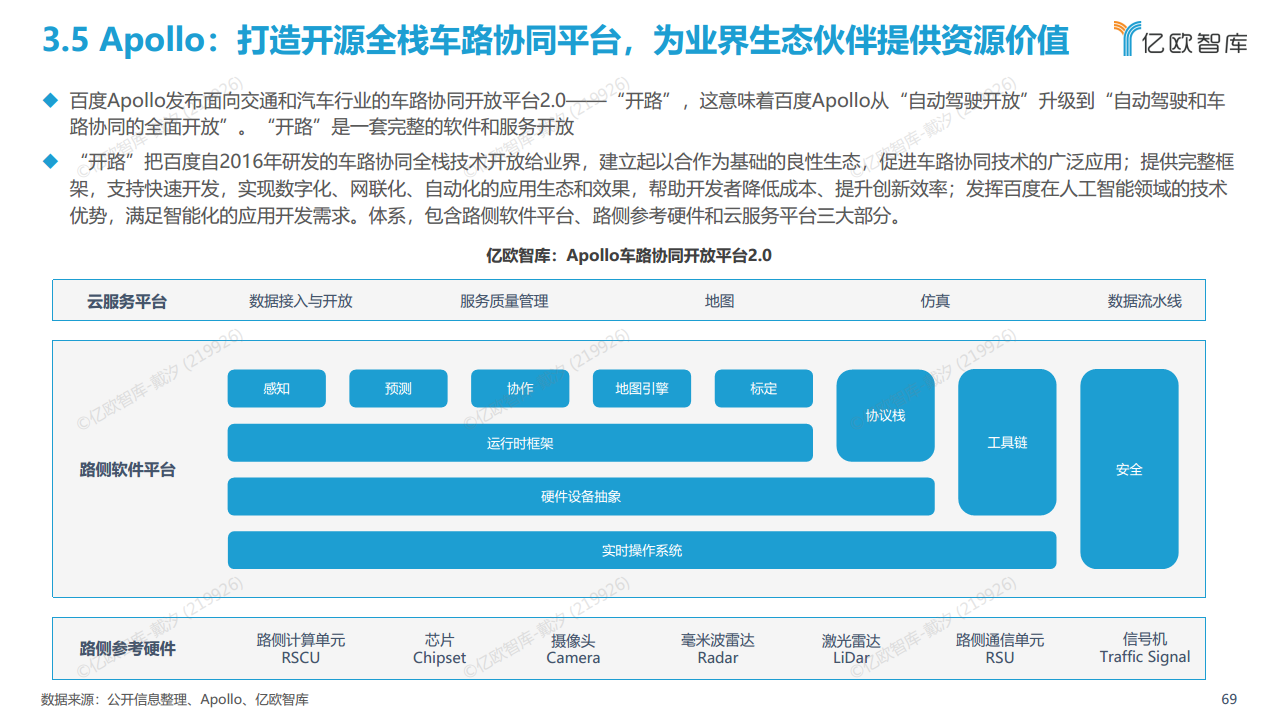Select the 地图引擎 block

click(x=642, y=388)
